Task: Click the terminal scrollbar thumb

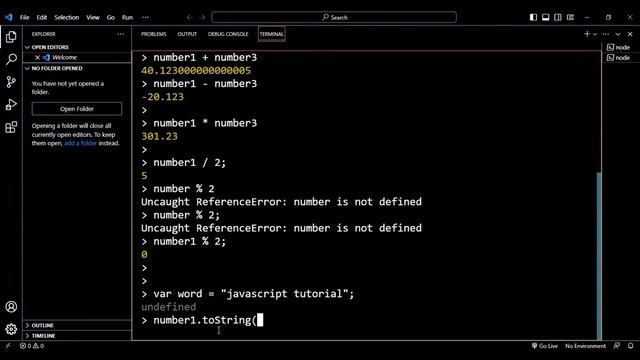Action: click(x=599, y=255)
